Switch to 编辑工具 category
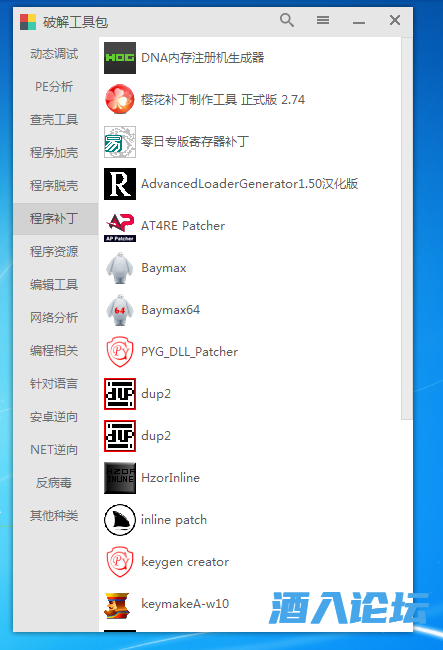Image resolution: width=443 pixels, height=650 pixels. [x=54, y=285]
